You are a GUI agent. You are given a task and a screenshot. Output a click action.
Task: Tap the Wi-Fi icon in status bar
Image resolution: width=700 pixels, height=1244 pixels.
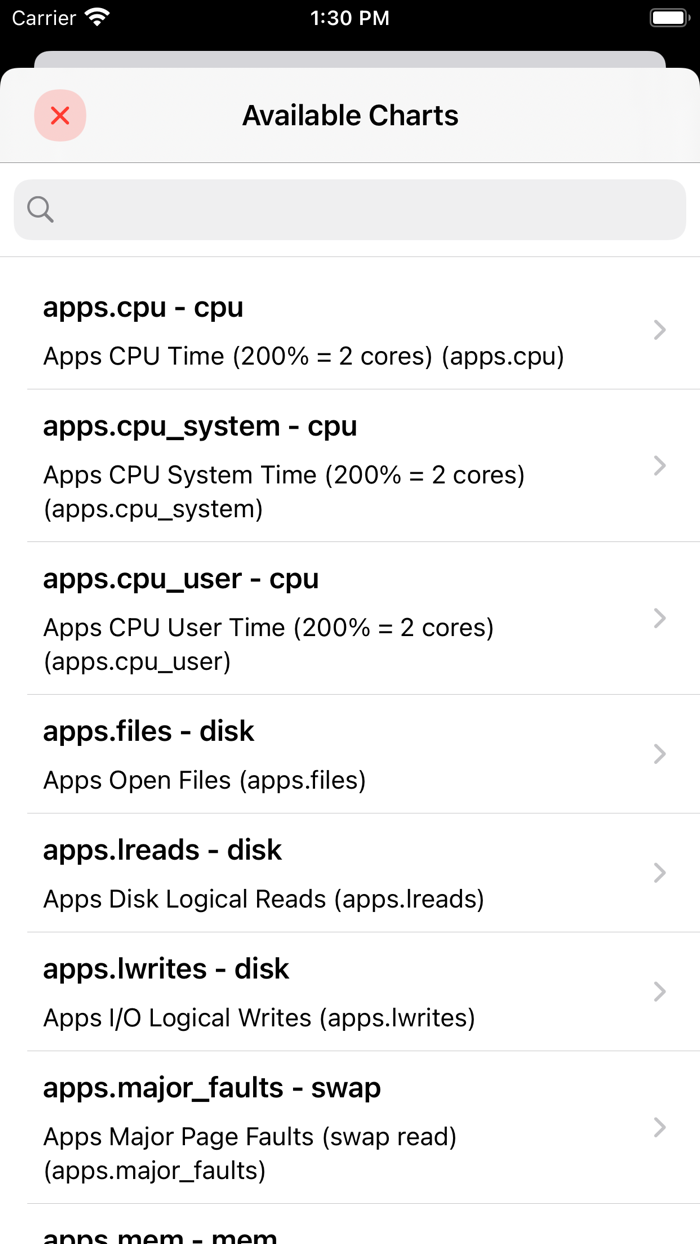coord(95,16)
